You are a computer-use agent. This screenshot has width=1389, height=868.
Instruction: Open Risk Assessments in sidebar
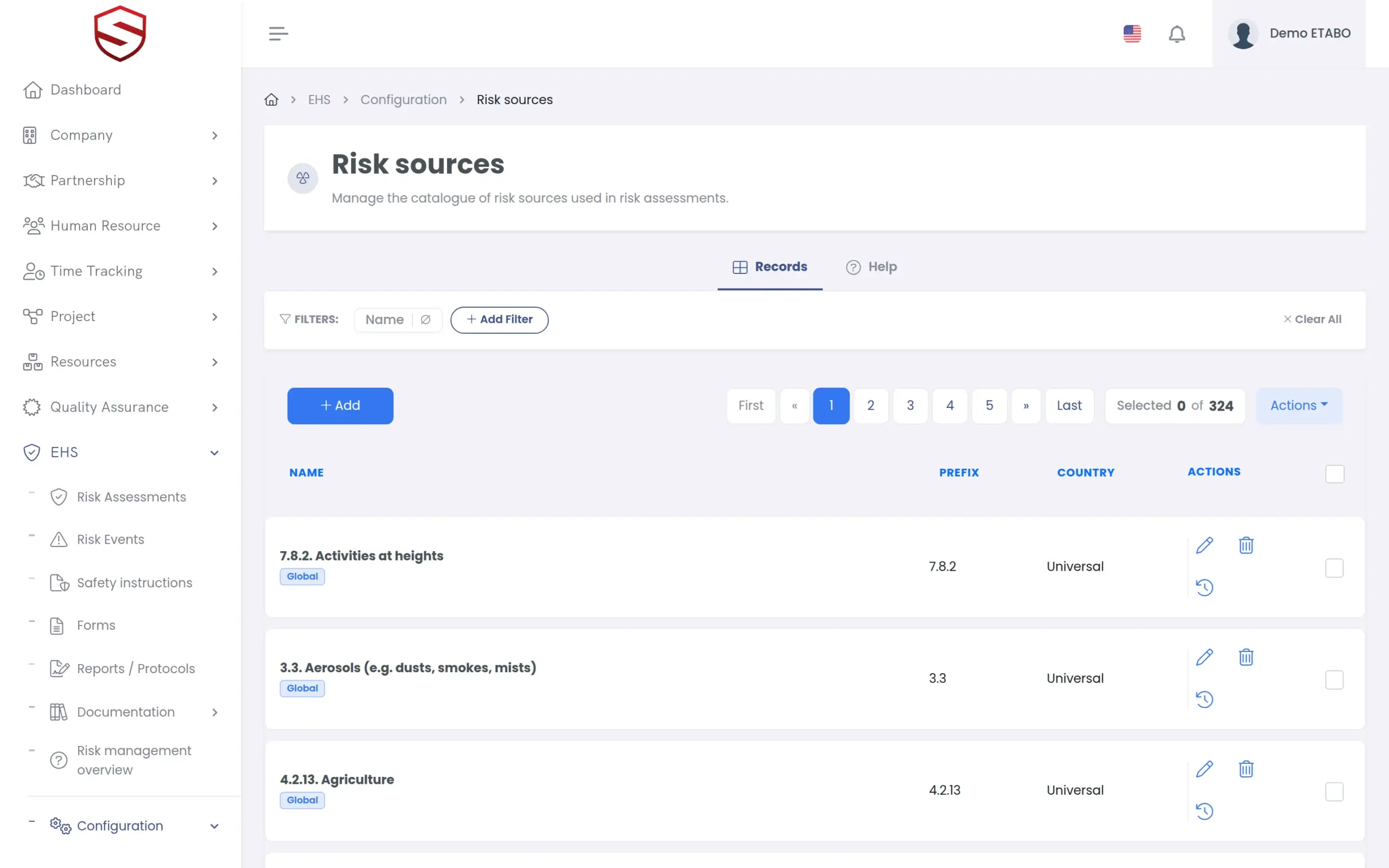point(118,497)
